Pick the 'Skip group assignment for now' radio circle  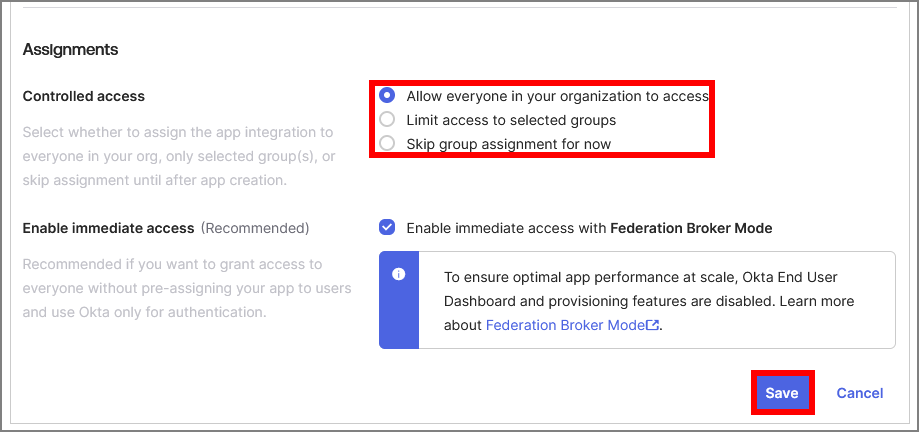(x=387, y=144)
